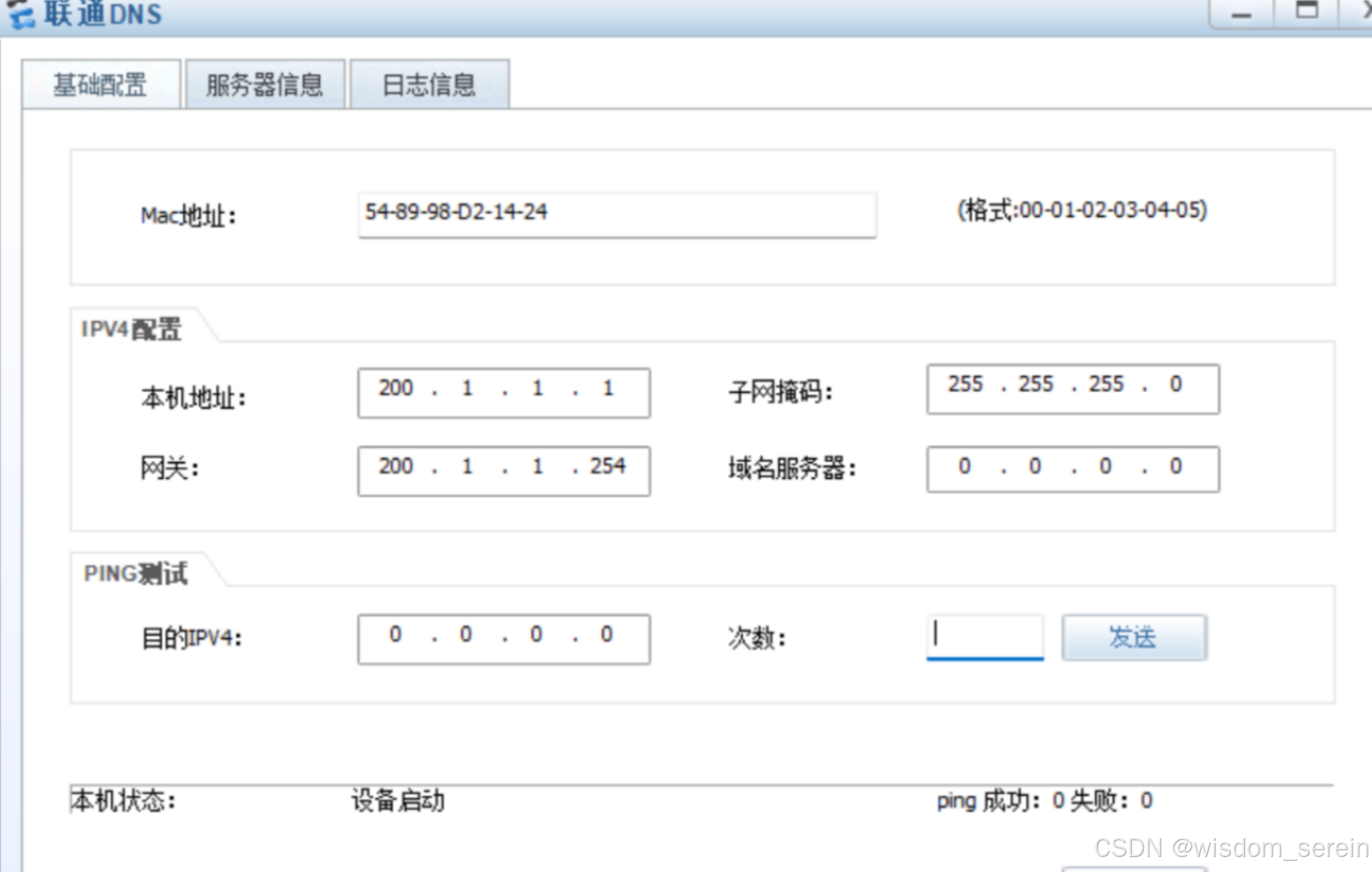Click the 发送 button
Viewport: 1372px width, 872px height.
coord(1134,637)
